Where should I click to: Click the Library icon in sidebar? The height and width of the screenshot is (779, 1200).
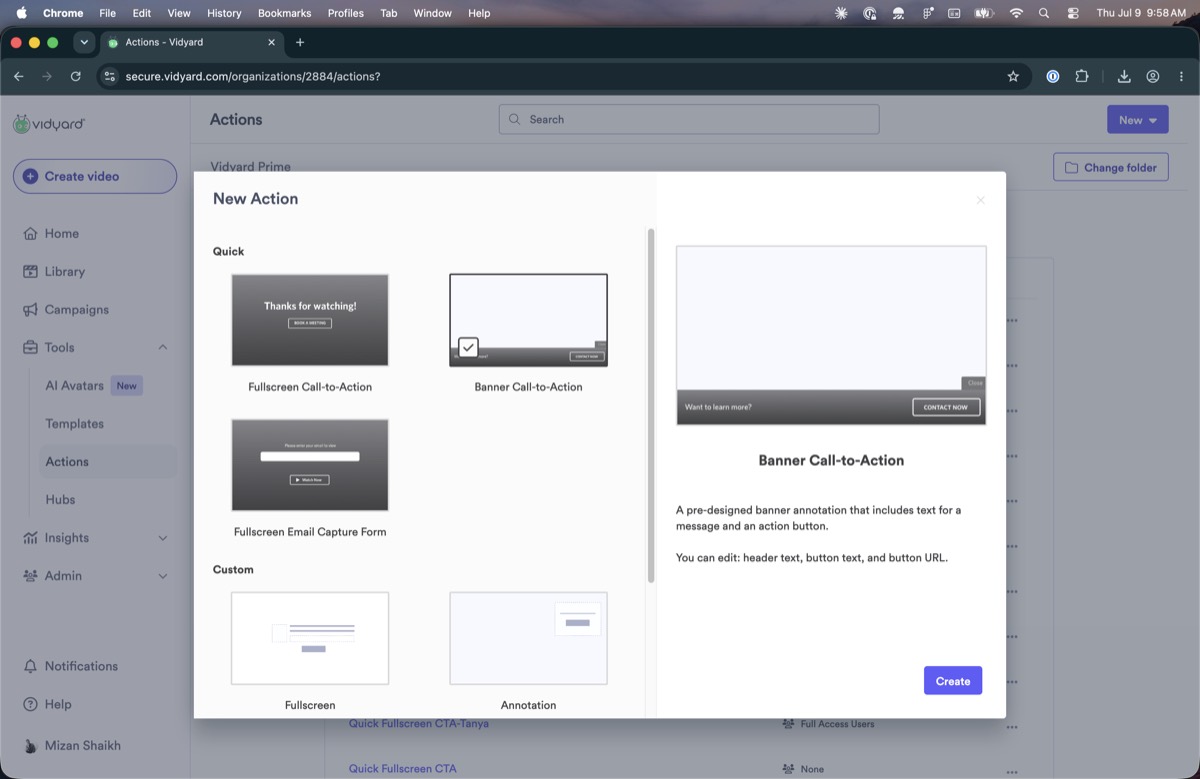pyautogui.click(x=30, y=272)
